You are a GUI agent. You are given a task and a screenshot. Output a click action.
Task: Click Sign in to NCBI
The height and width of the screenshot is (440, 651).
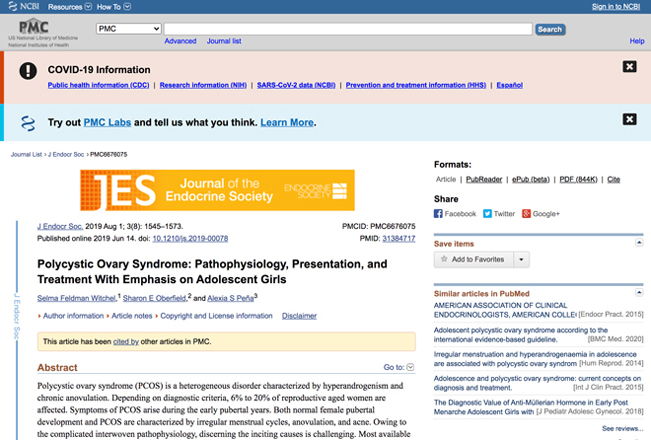pos(616,7)
